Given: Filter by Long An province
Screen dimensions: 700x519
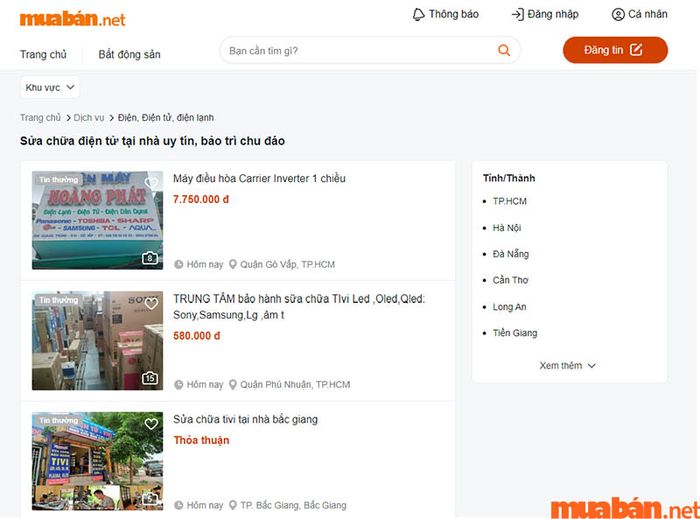Looking at the screenshot, I should click(509, 307).
